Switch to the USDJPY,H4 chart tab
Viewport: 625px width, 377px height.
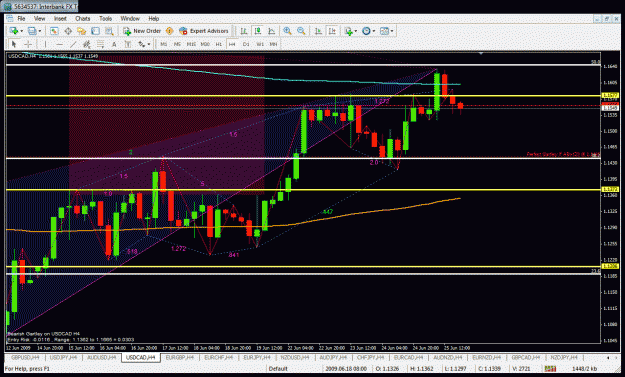click(x=63, y=357)
